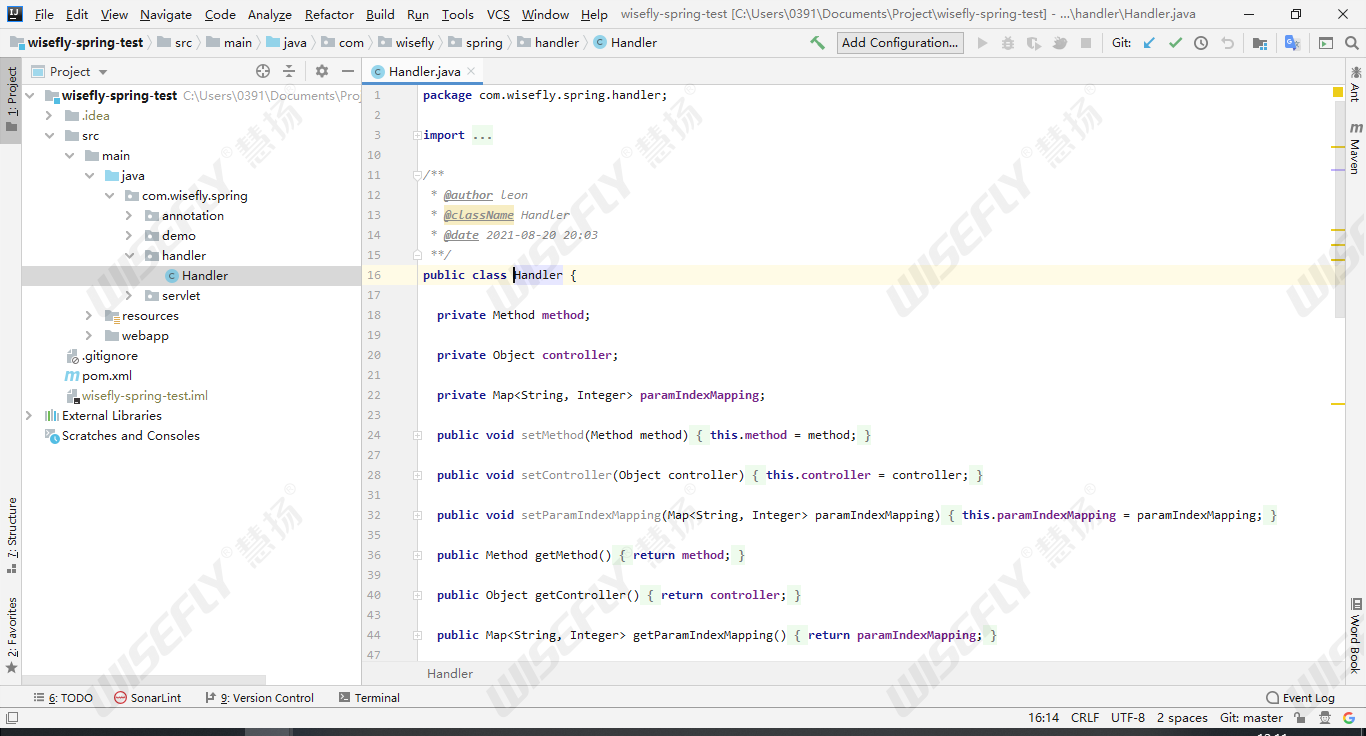
Task: Toggle the 2: Favorites tool window
Action: (11, 635)
